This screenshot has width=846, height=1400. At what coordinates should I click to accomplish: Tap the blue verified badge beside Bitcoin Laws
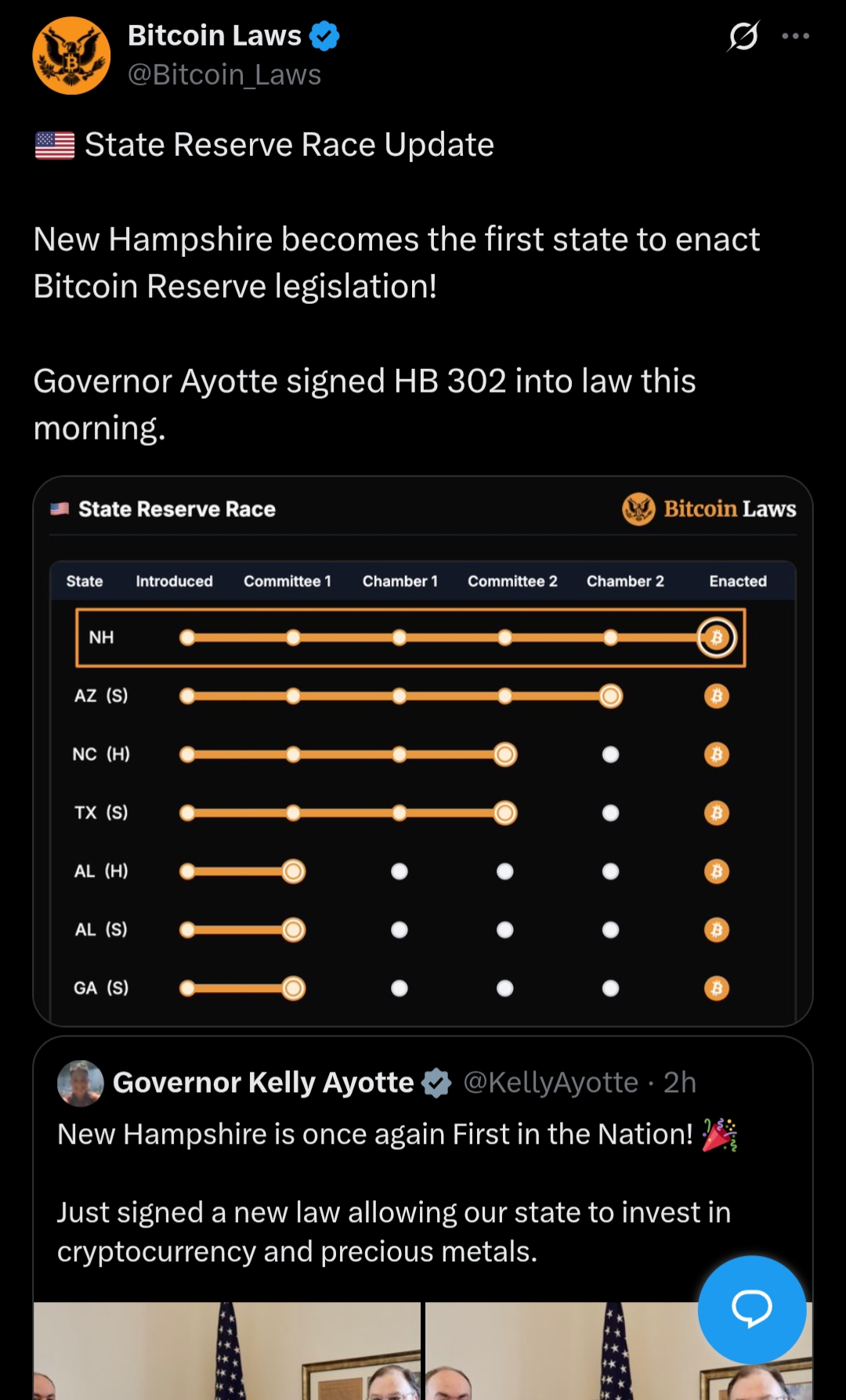pyautogui.click(x=324, y=36)
